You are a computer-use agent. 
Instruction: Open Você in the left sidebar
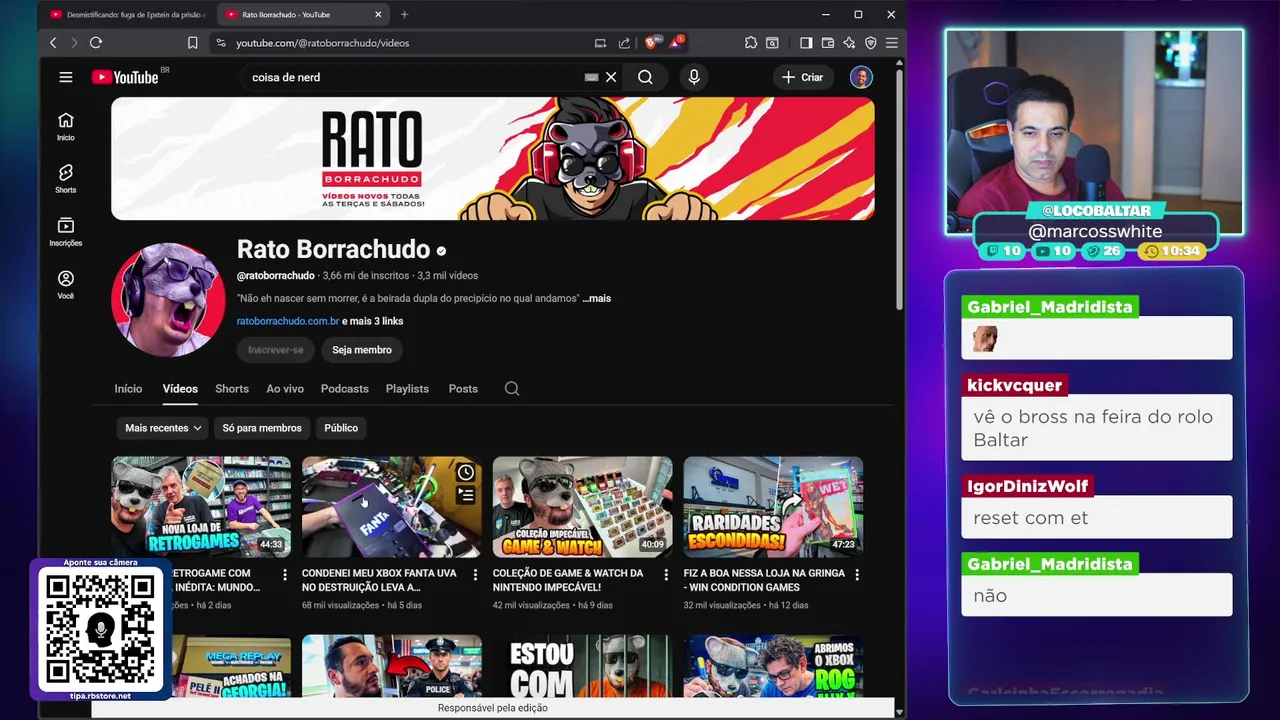pyautogui.click(x=65, y=285)
